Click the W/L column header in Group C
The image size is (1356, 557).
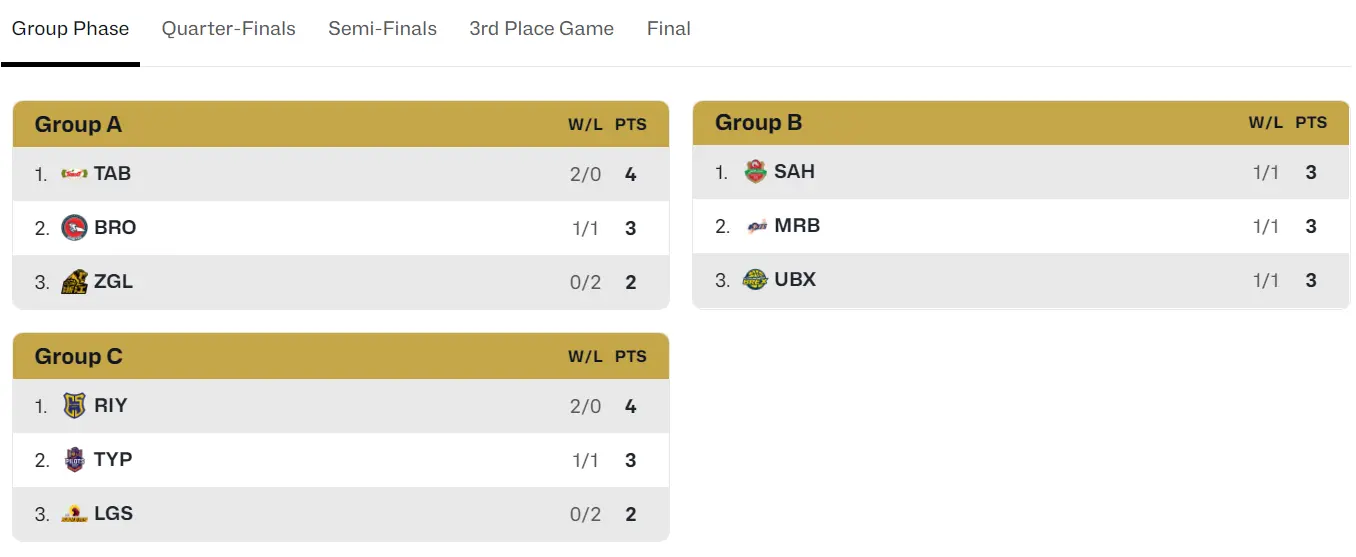pos(586,357)
